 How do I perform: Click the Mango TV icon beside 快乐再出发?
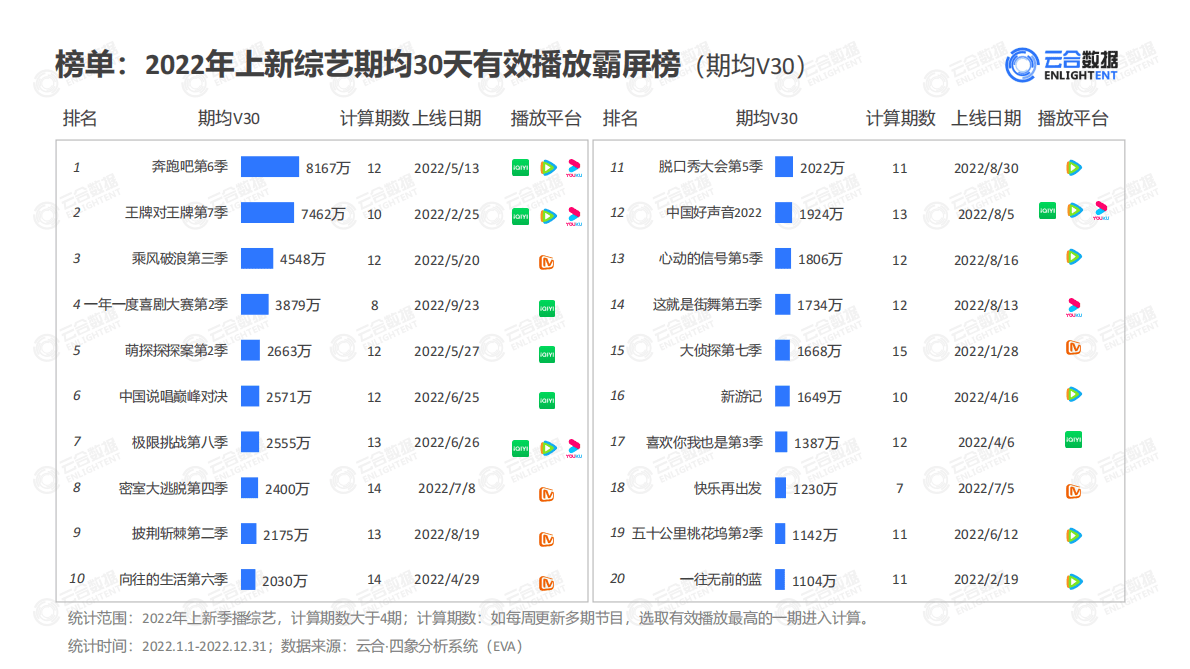pos(1075,488)
